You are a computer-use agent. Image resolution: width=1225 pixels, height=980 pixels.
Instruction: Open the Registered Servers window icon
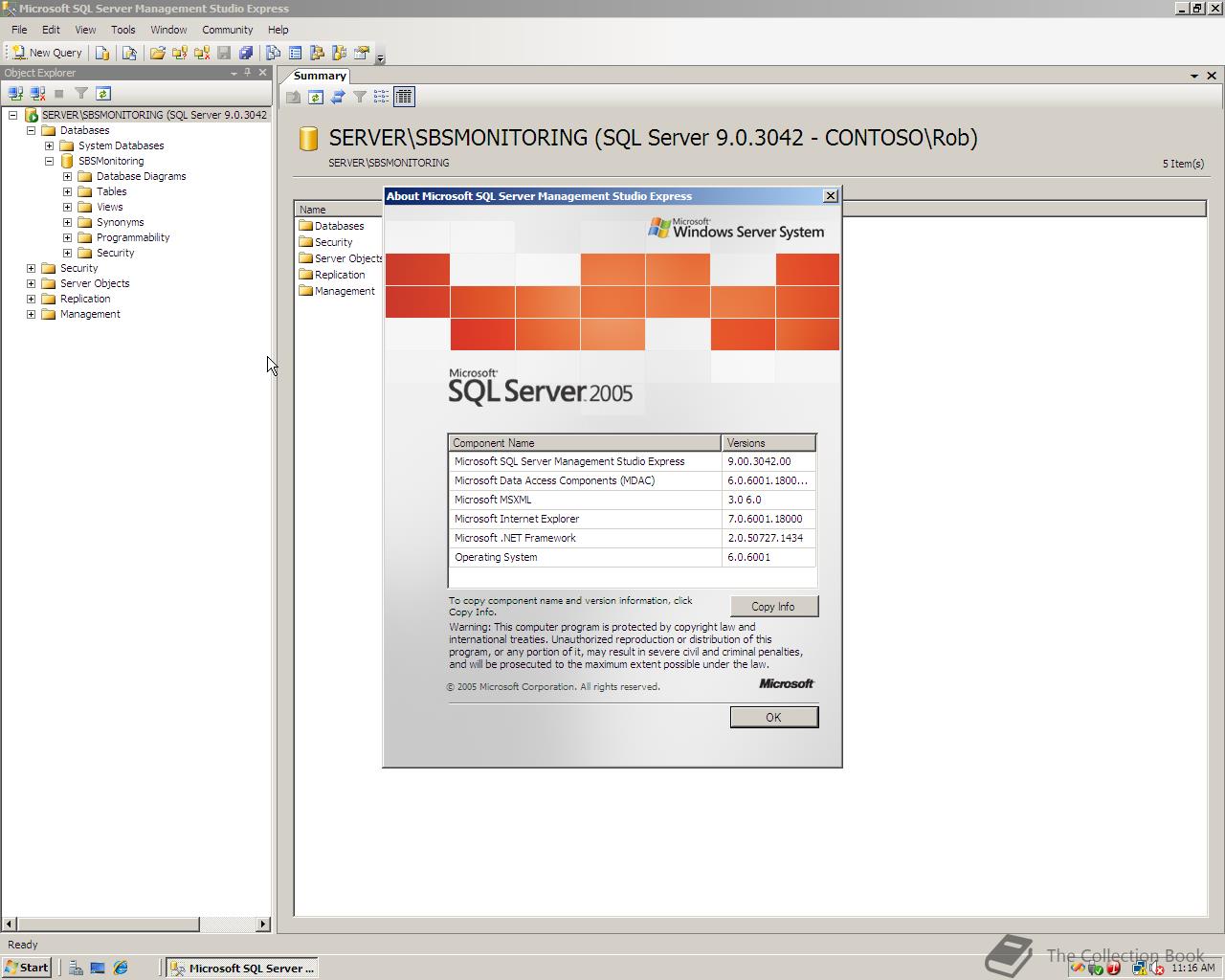[273, 53]
